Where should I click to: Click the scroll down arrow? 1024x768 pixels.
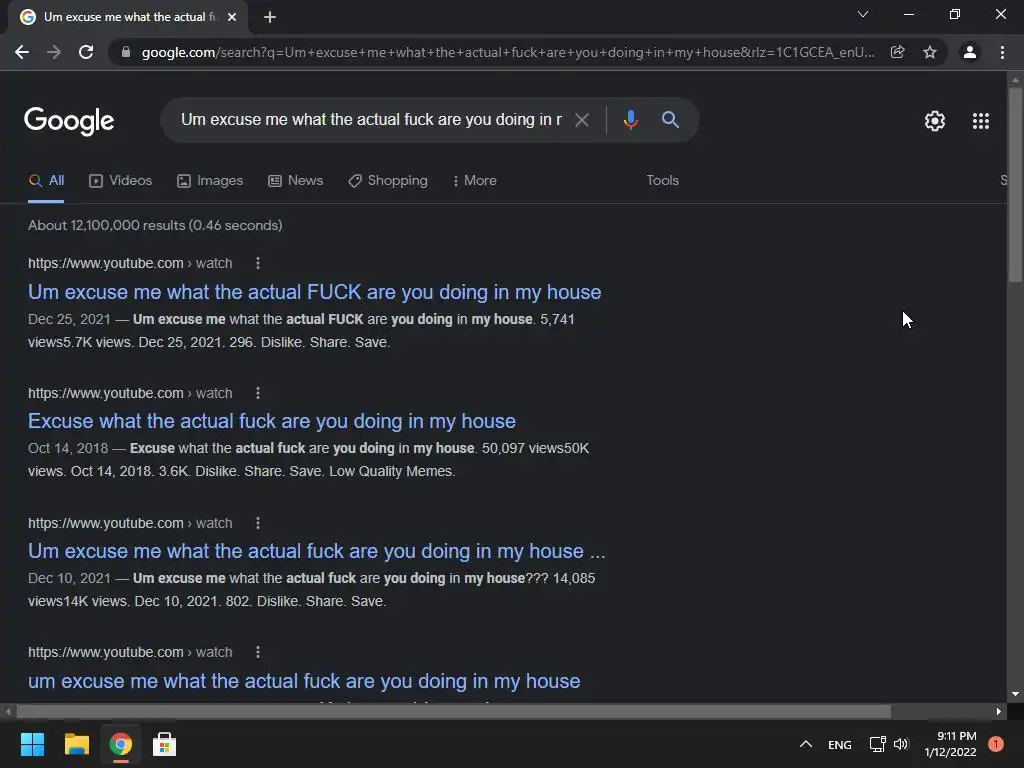[1015, 694]
